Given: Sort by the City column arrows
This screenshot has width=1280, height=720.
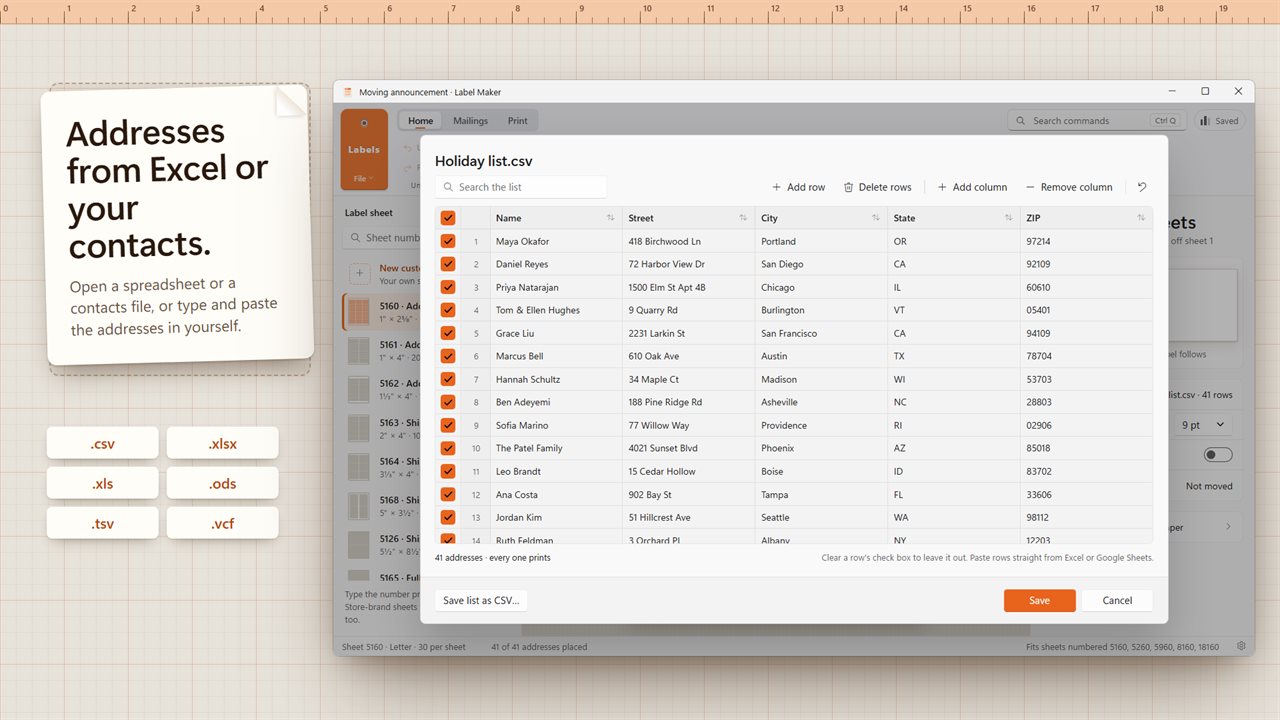Looking at the screenshot, I should [x=876, y=218].
